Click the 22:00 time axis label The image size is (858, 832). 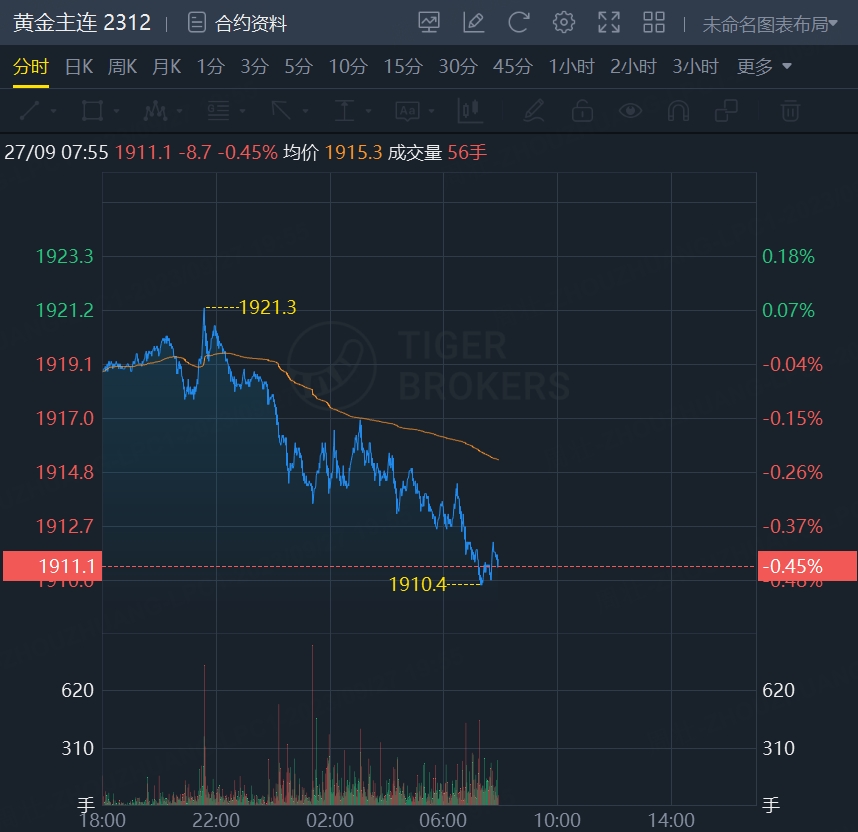216,821
